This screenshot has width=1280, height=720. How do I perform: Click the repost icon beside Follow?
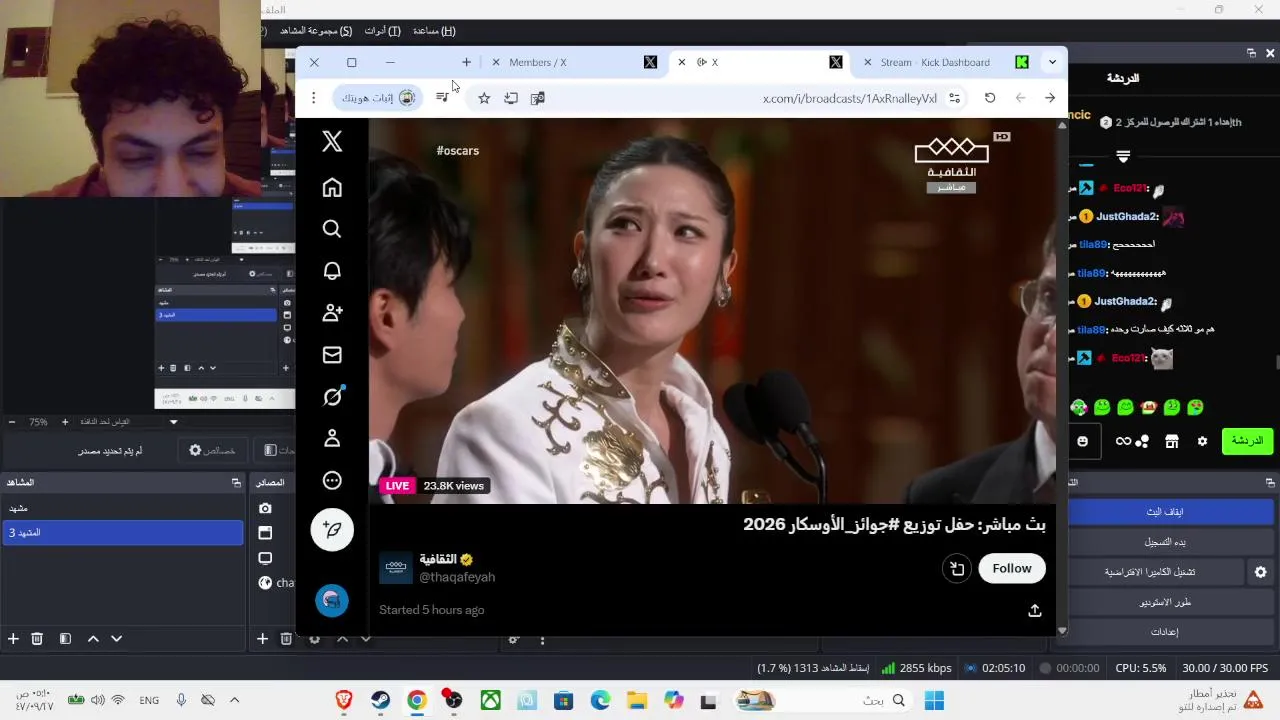coord(957,568)
